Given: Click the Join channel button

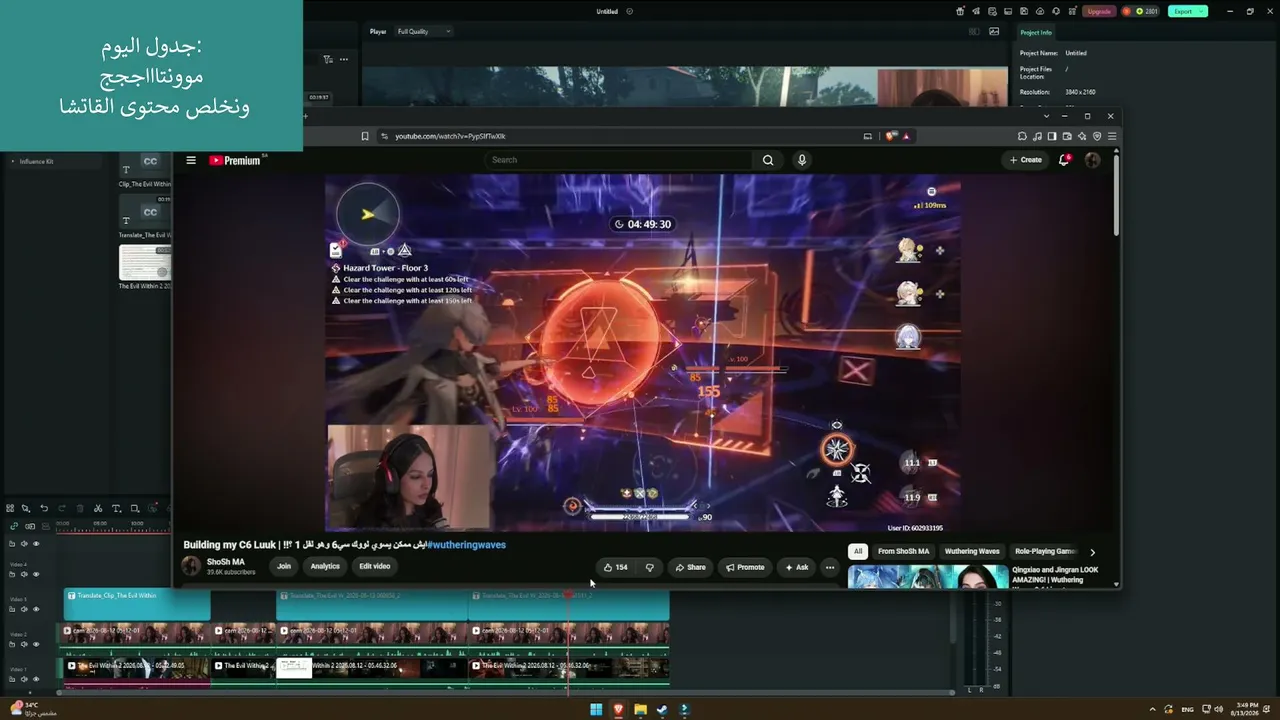Looking at the screenshot, I should (284, 566).
